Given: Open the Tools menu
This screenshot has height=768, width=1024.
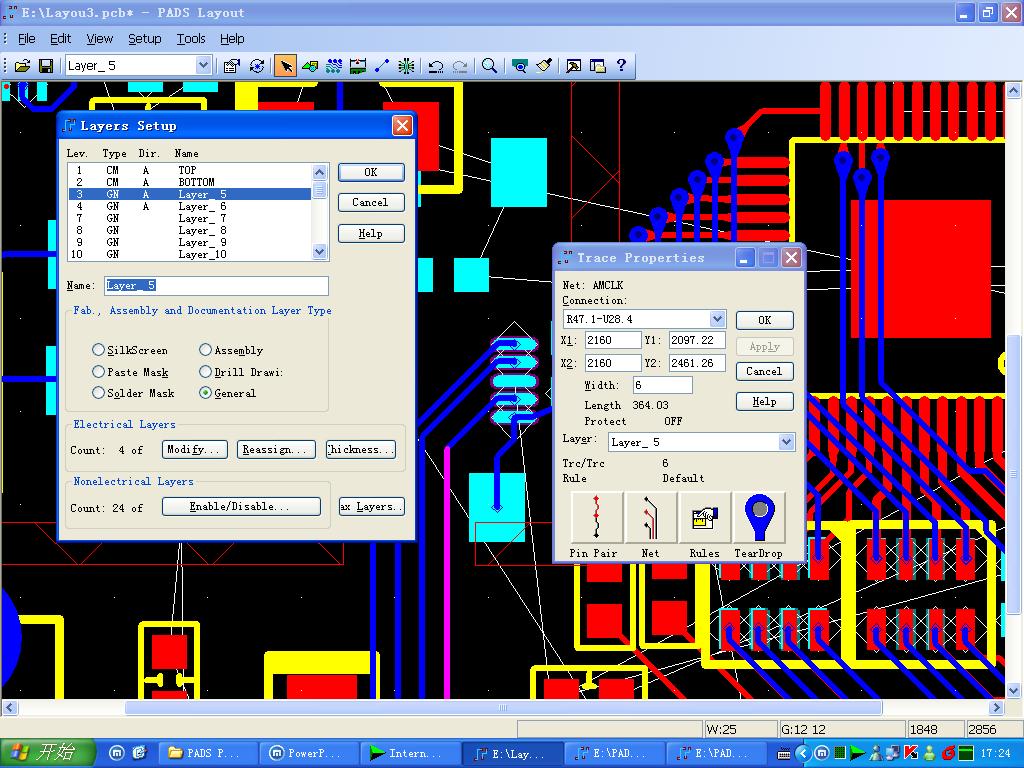Looking at the screenshot, I should point(190,39).
